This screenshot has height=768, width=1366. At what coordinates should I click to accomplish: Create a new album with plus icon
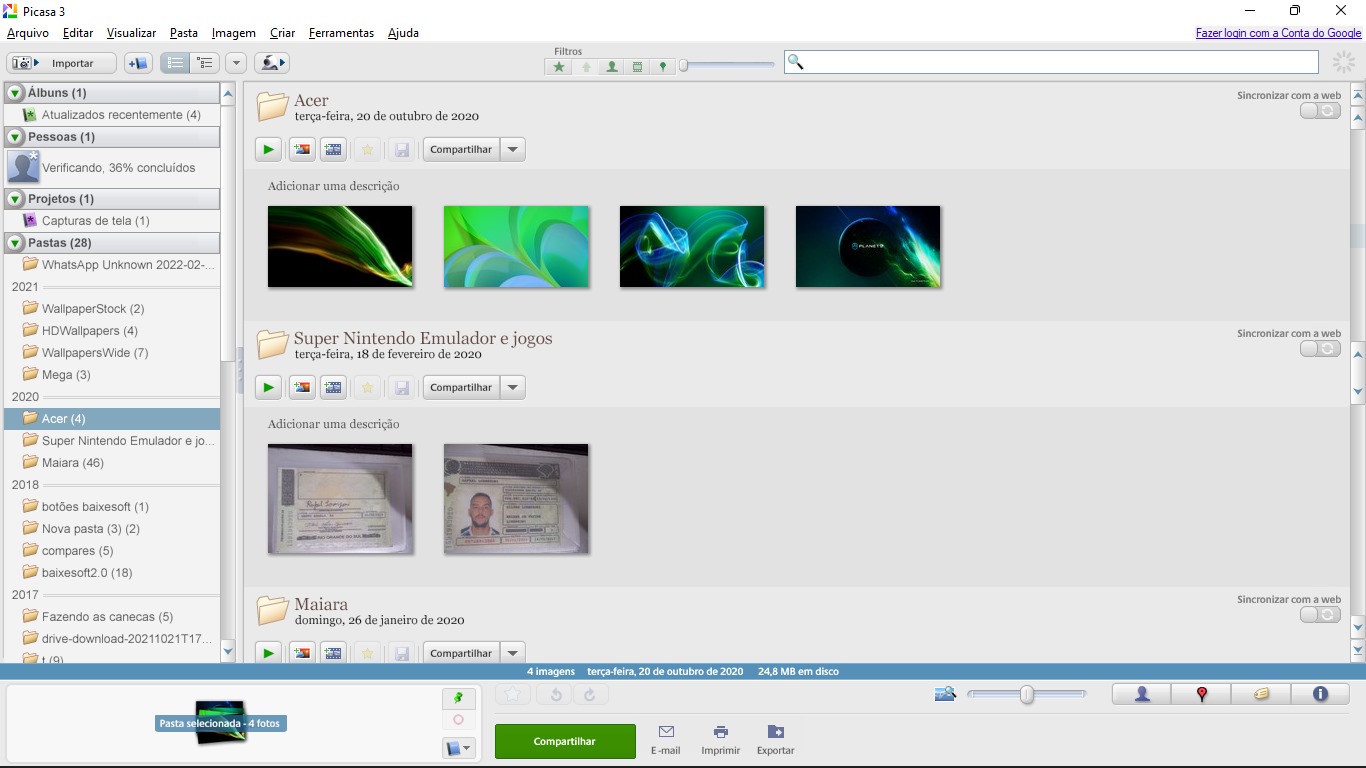[x=138, y=63]
